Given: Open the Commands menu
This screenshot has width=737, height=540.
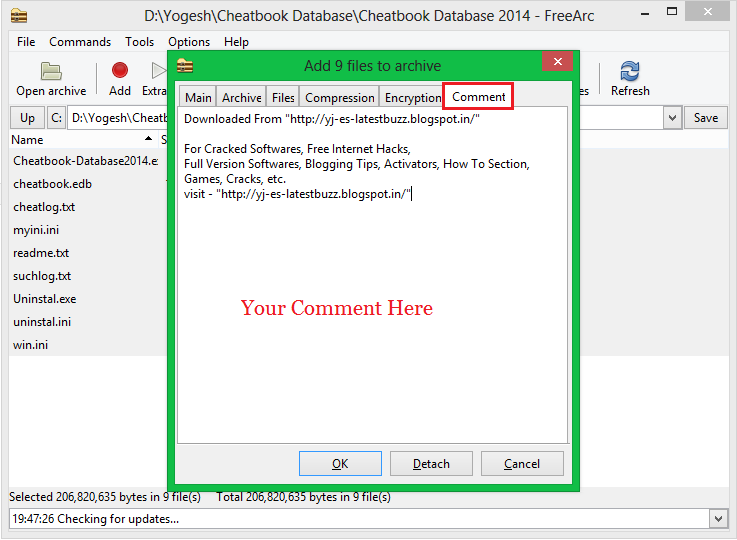Looking at the screenshot, I should coord(80,42).
